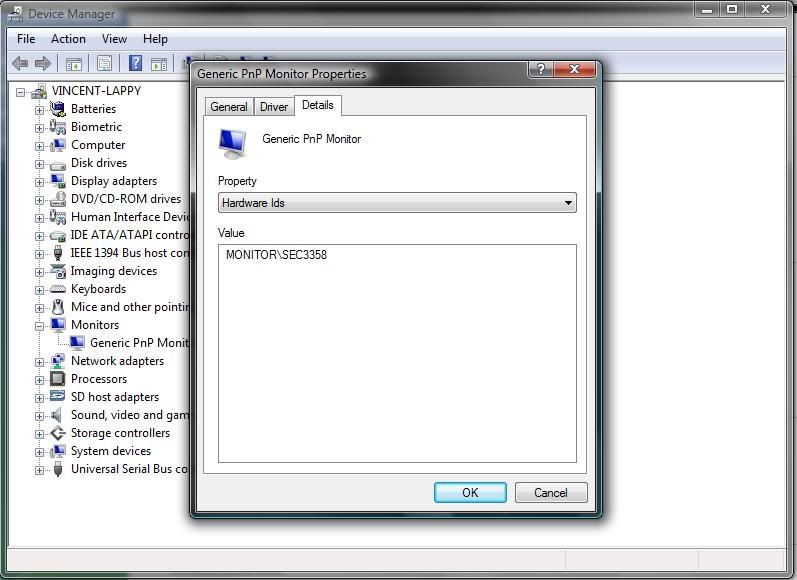Select the SD host adapters icon

point(58,396)
